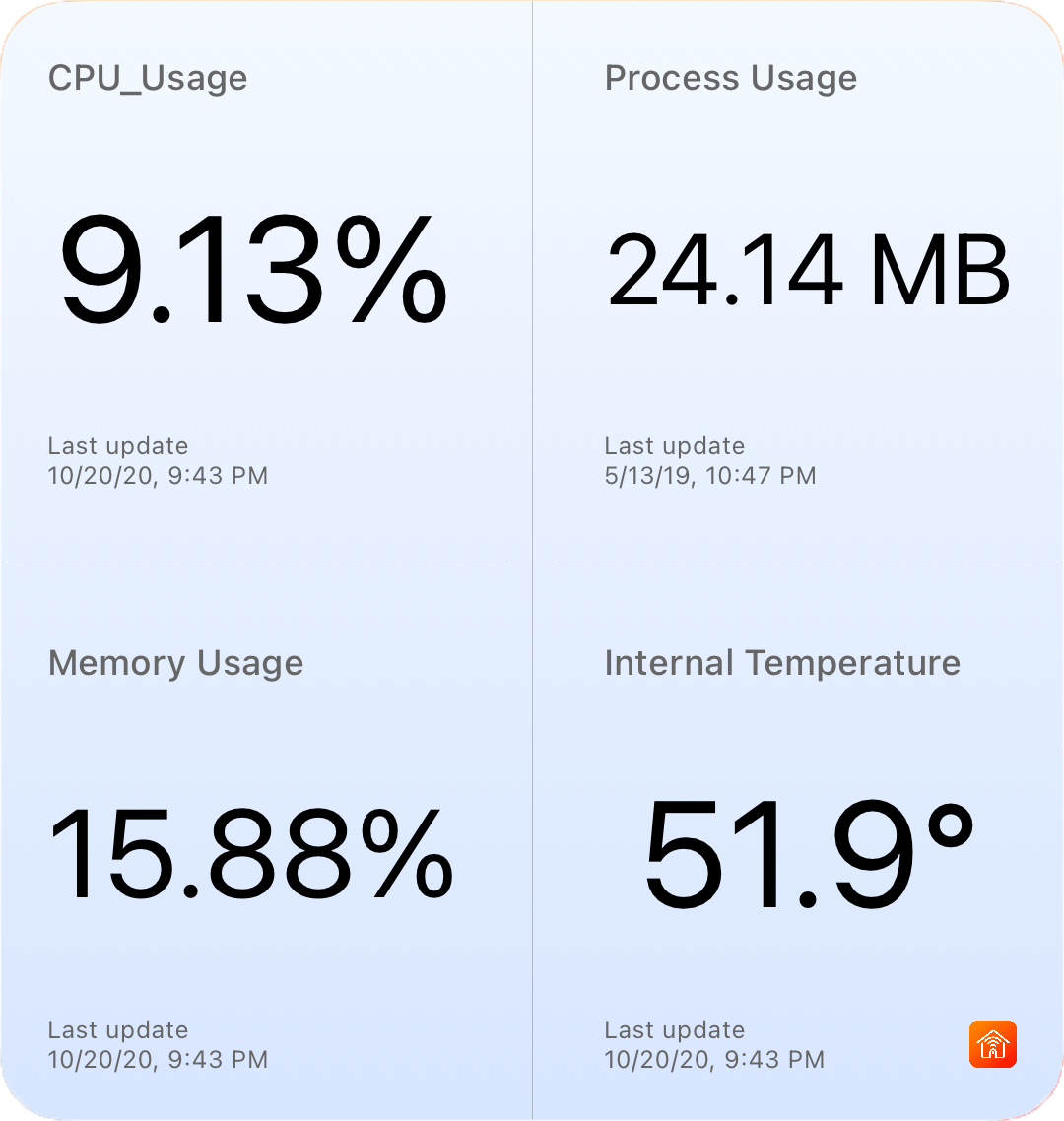Select the Process Usage title label
The width and height of the screenshot is (1064, 1121).
tap(731, 78)
